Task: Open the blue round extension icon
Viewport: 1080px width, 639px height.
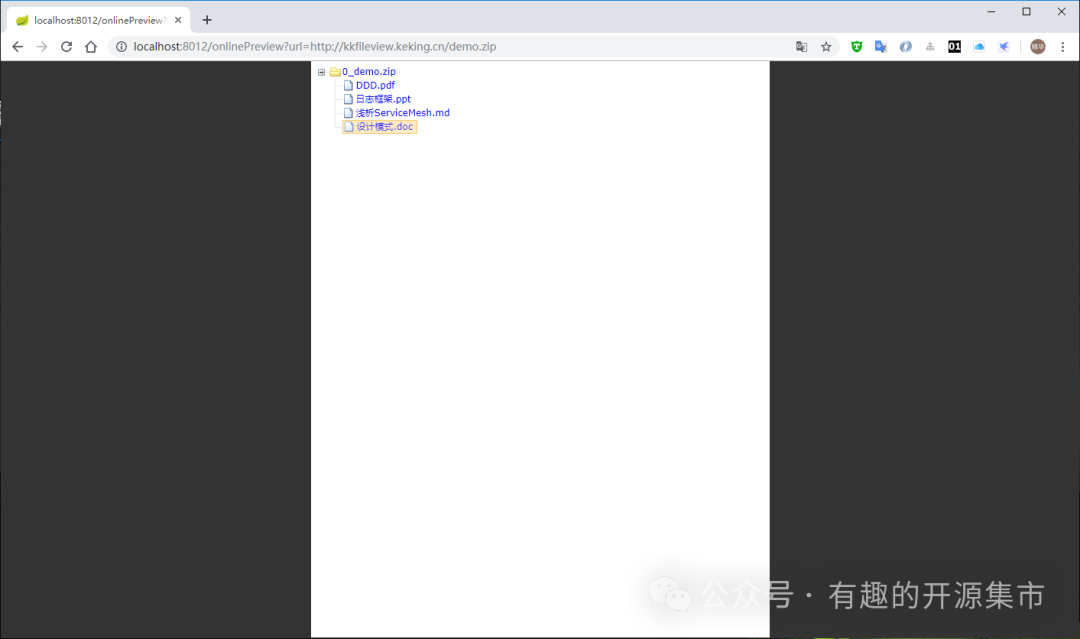Action: pyautogui.click(x=906, y=47)
